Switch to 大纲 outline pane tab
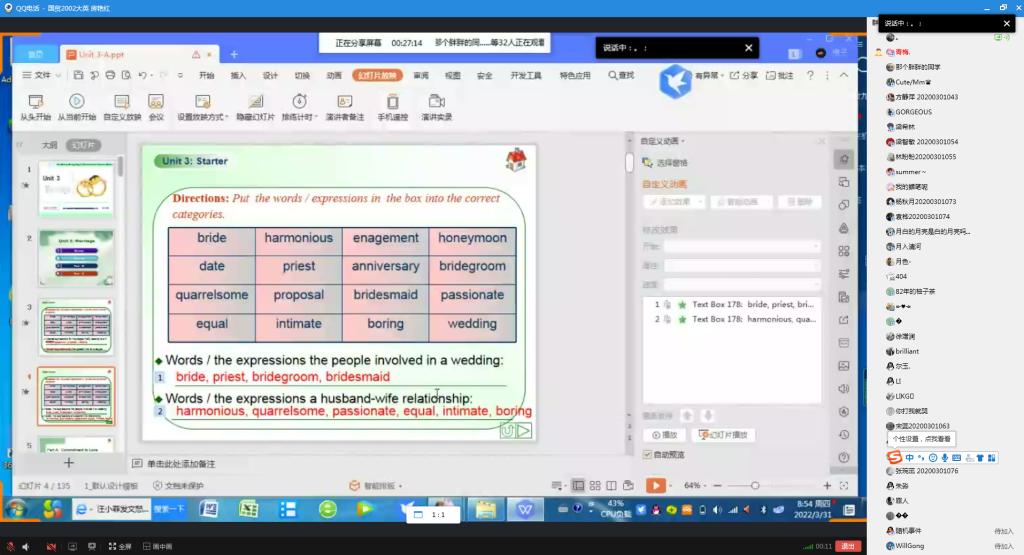Viewport: 1024px width, 555px height. [x=49, y=145]
